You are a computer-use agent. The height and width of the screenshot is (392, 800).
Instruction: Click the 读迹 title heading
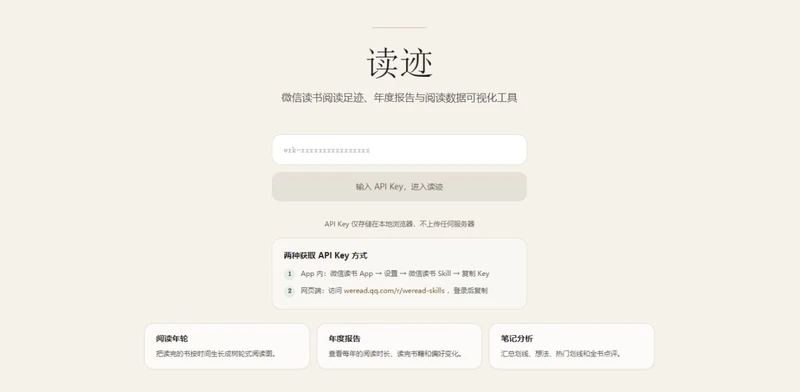point(399,63)
